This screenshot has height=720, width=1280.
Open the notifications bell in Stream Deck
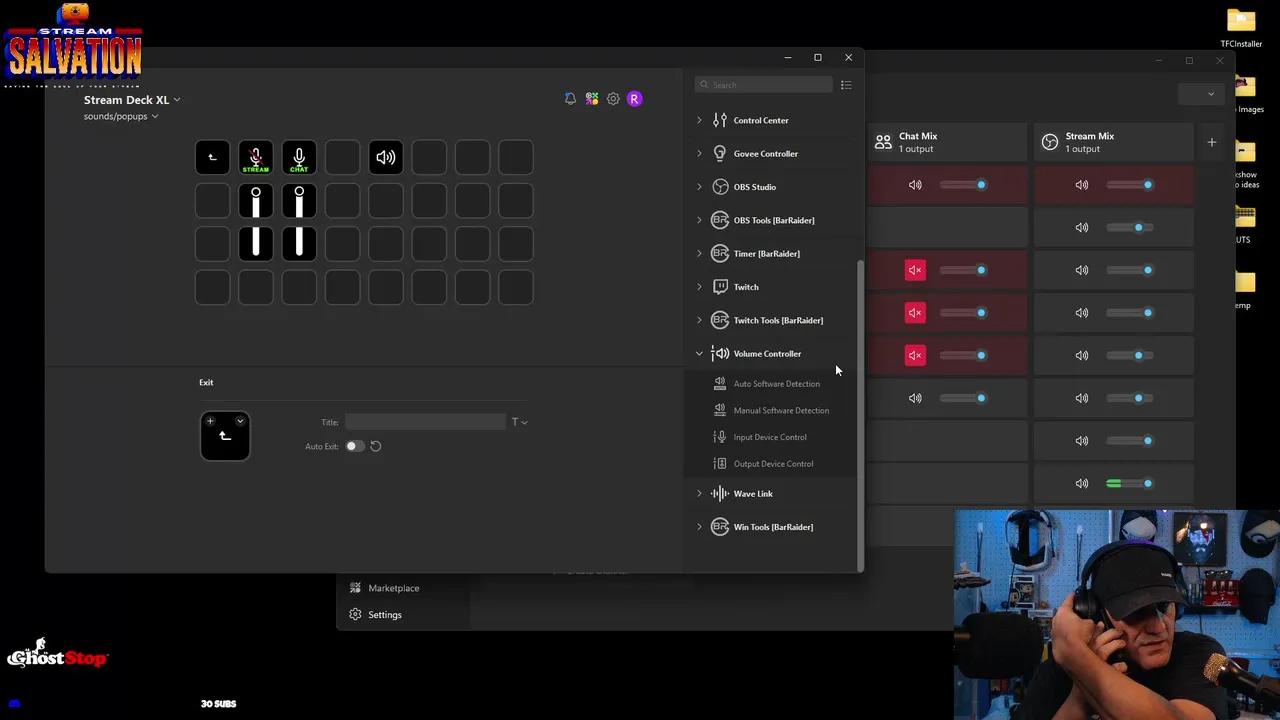click(x=570, y=99)
